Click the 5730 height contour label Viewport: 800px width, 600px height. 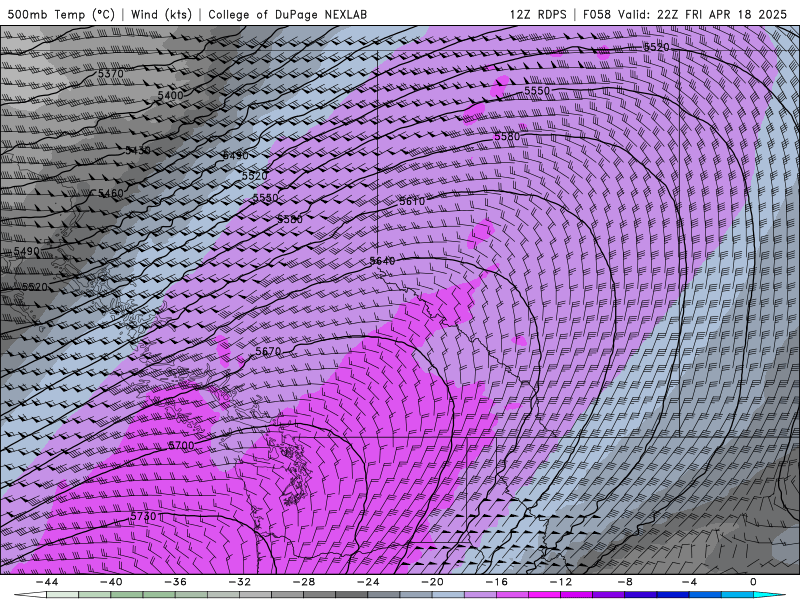143,517
